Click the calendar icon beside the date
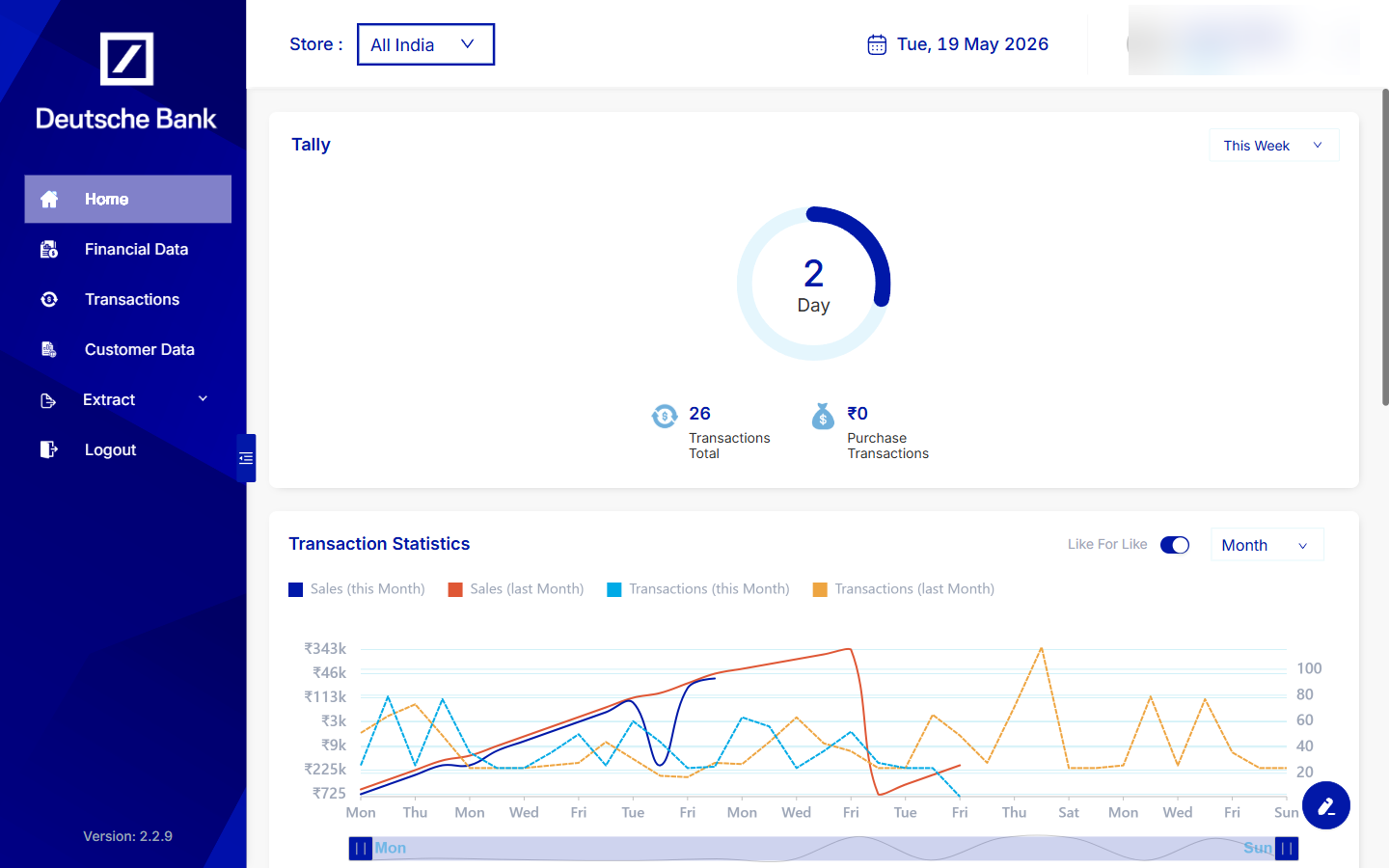 pos(877,44)
